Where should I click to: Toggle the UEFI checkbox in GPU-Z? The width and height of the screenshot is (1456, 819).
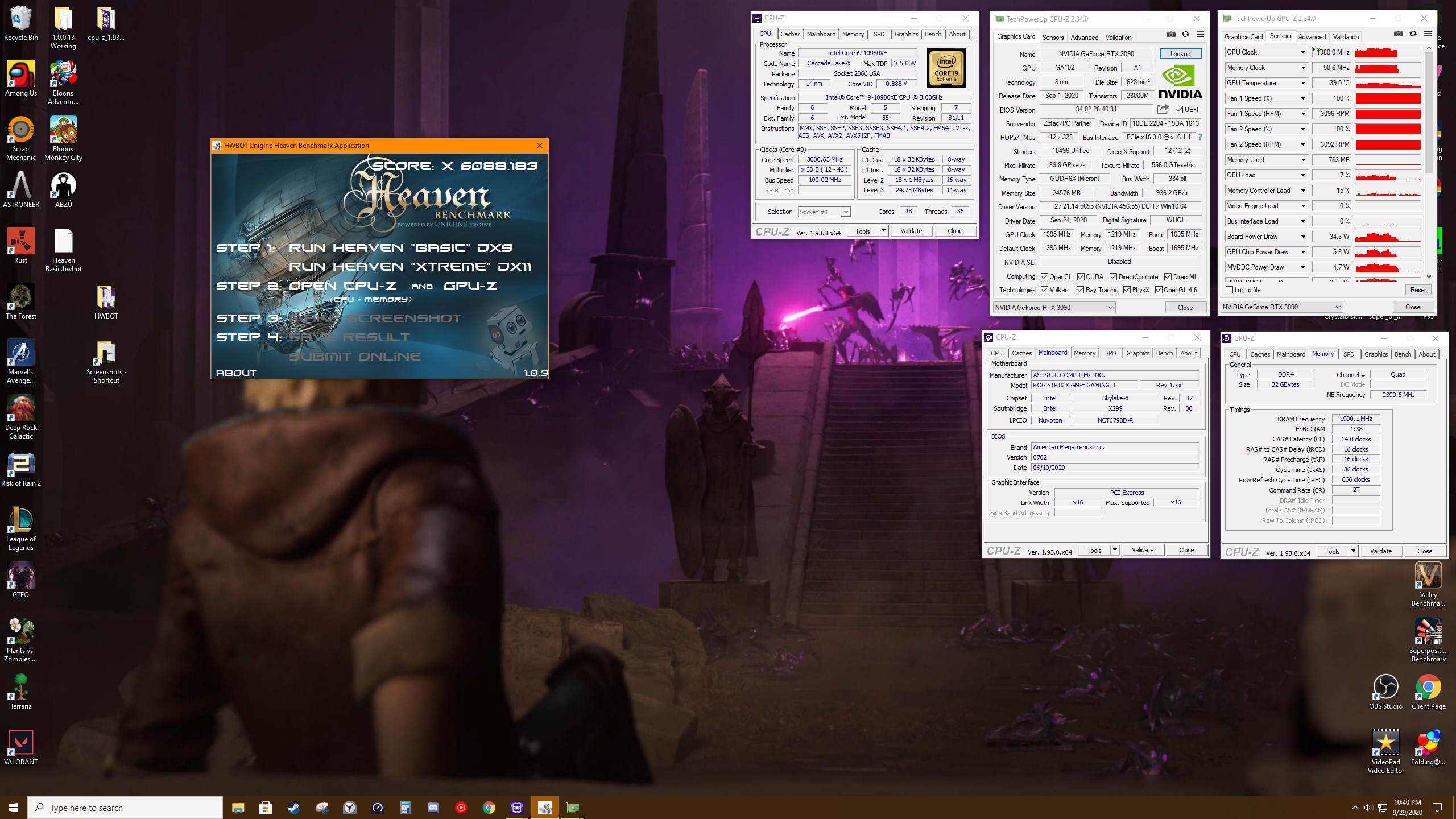1179,110
